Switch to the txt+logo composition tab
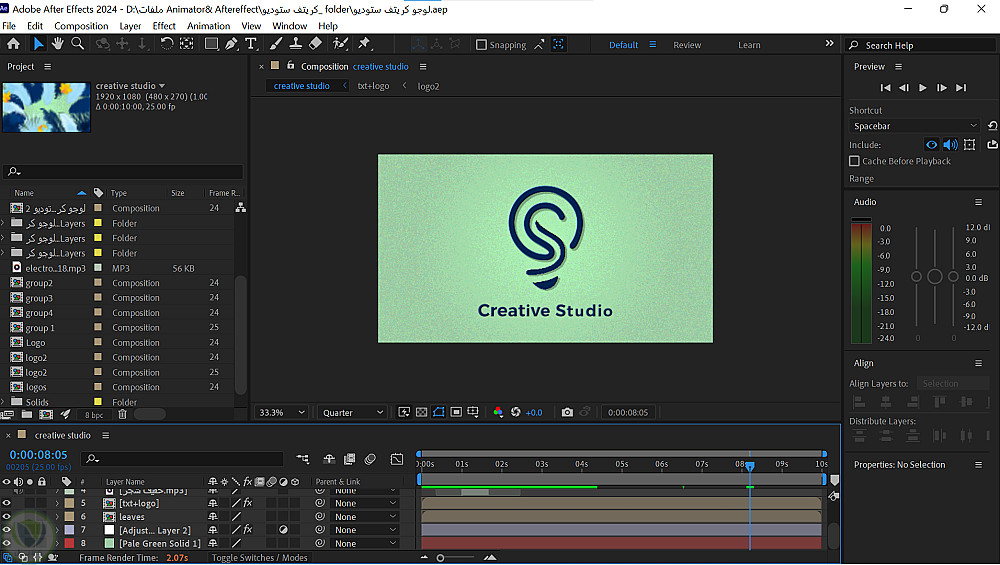1000x565 pixels. pyautogui.click(x=373, y=86)
